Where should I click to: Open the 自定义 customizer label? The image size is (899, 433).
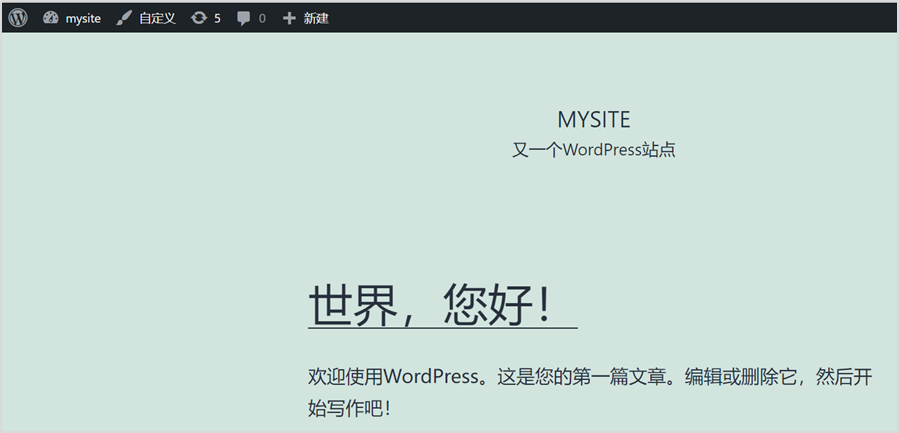point(157,18)
